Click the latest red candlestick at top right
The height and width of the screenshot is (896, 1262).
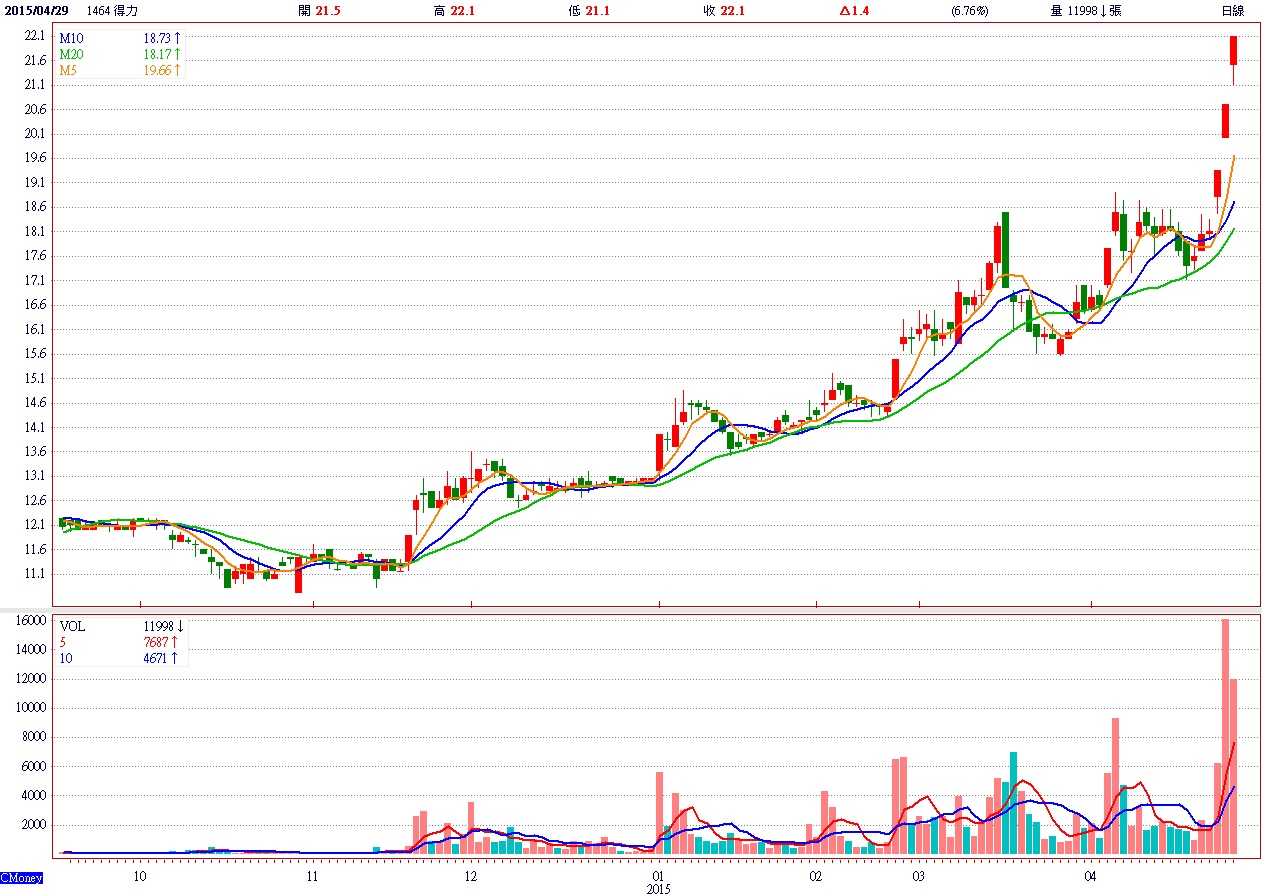[1234, 51]
